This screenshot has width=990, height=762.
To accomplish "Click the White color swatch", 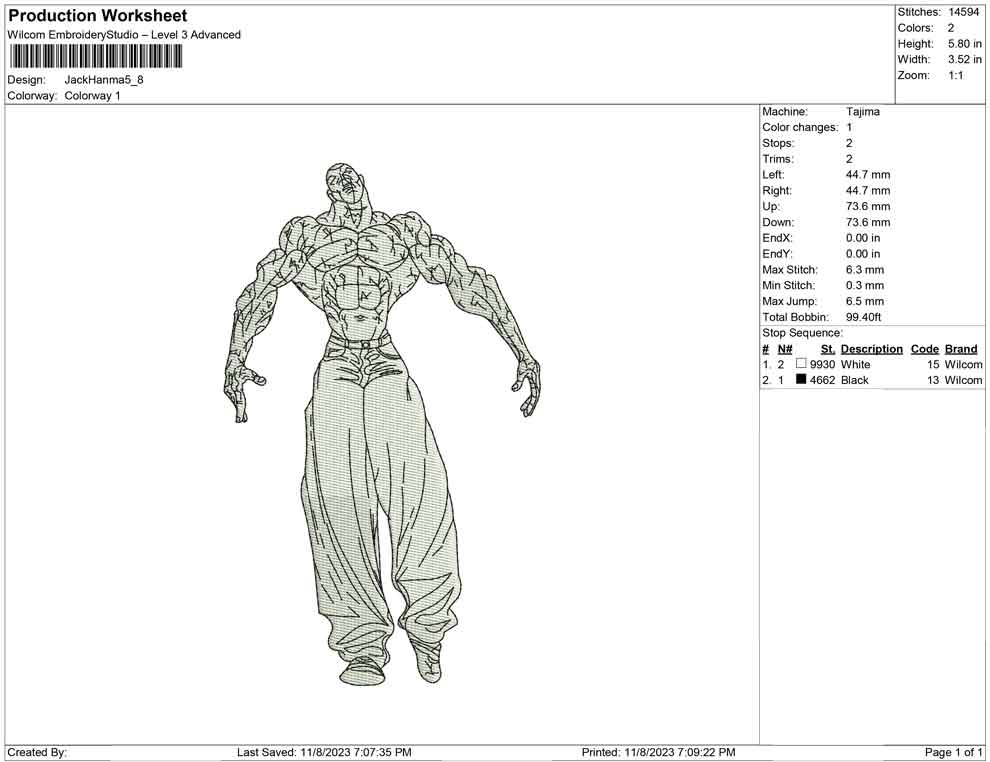I will coord(801,364).
